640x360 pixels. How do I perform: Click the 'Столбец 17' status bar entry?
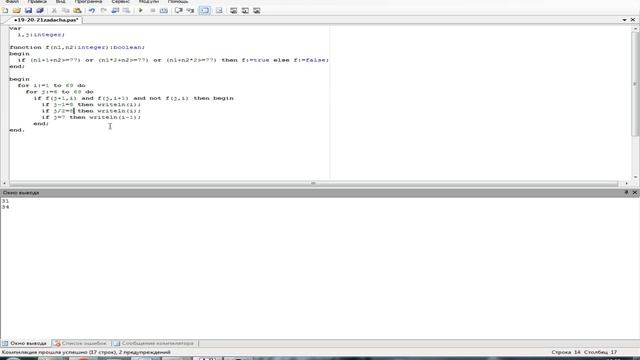tap(600, 352)
